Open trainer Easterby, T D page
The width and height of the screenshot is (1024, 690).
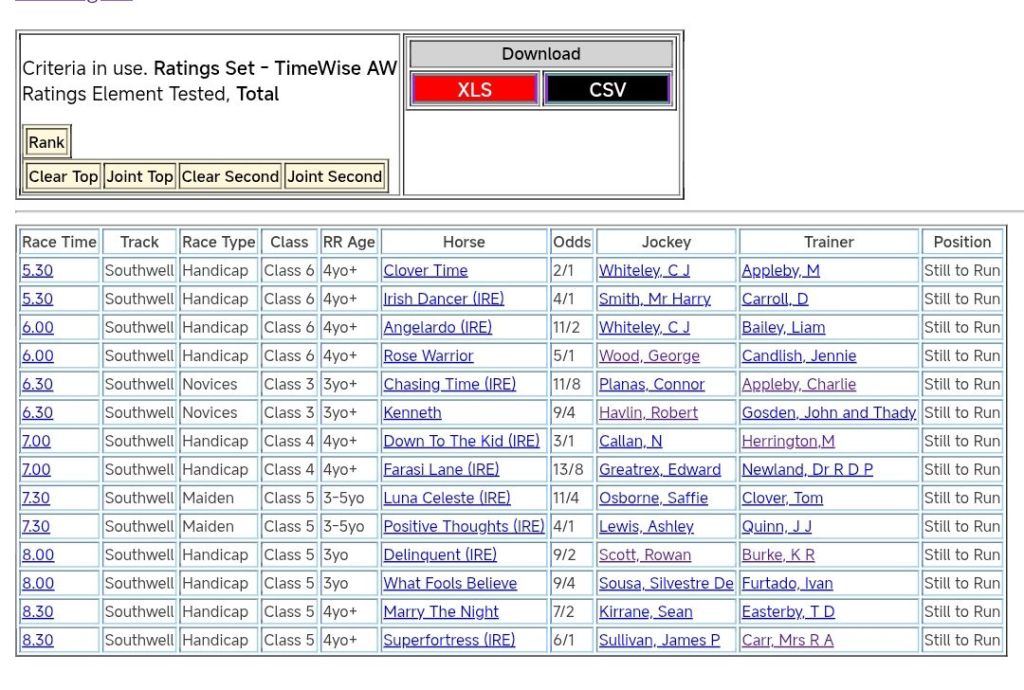[x=788, y=612]
